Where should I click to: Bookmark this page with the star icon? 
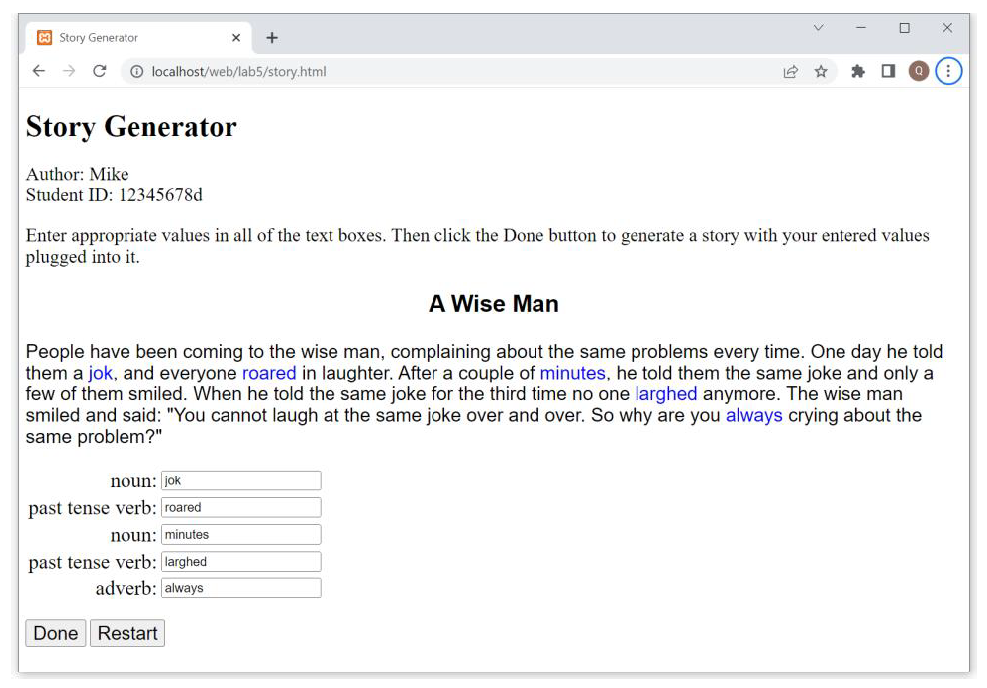click(822, 71)
